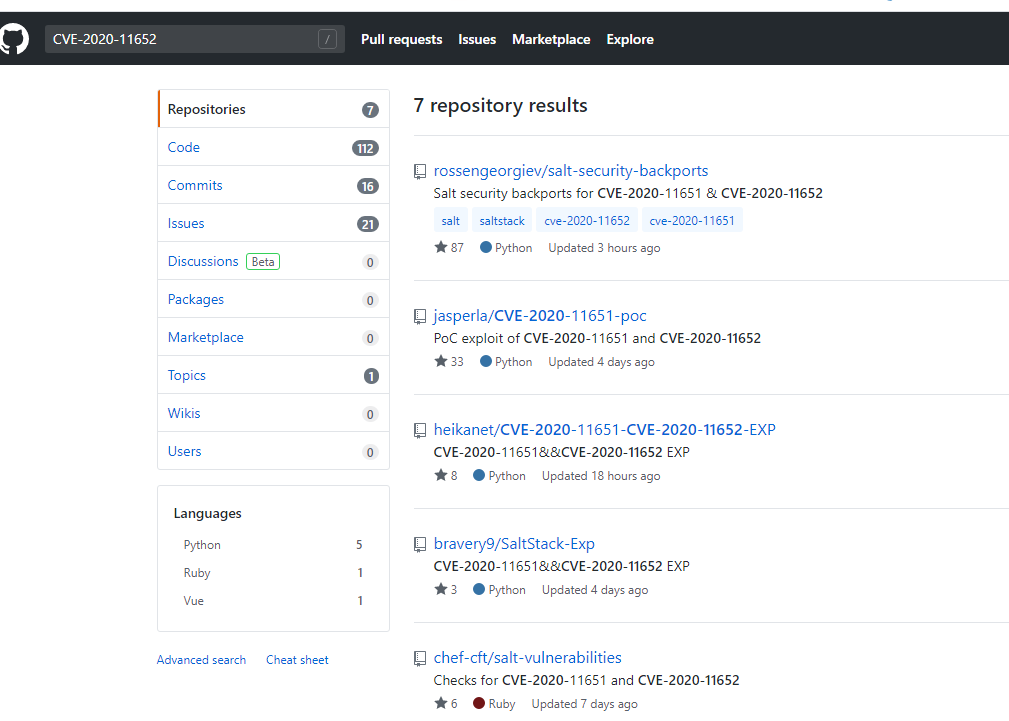Viewport: 1009px width, 721px height.
Task: Open bravery9/SaltStack-Exp repository
Action: pos(514,543)
